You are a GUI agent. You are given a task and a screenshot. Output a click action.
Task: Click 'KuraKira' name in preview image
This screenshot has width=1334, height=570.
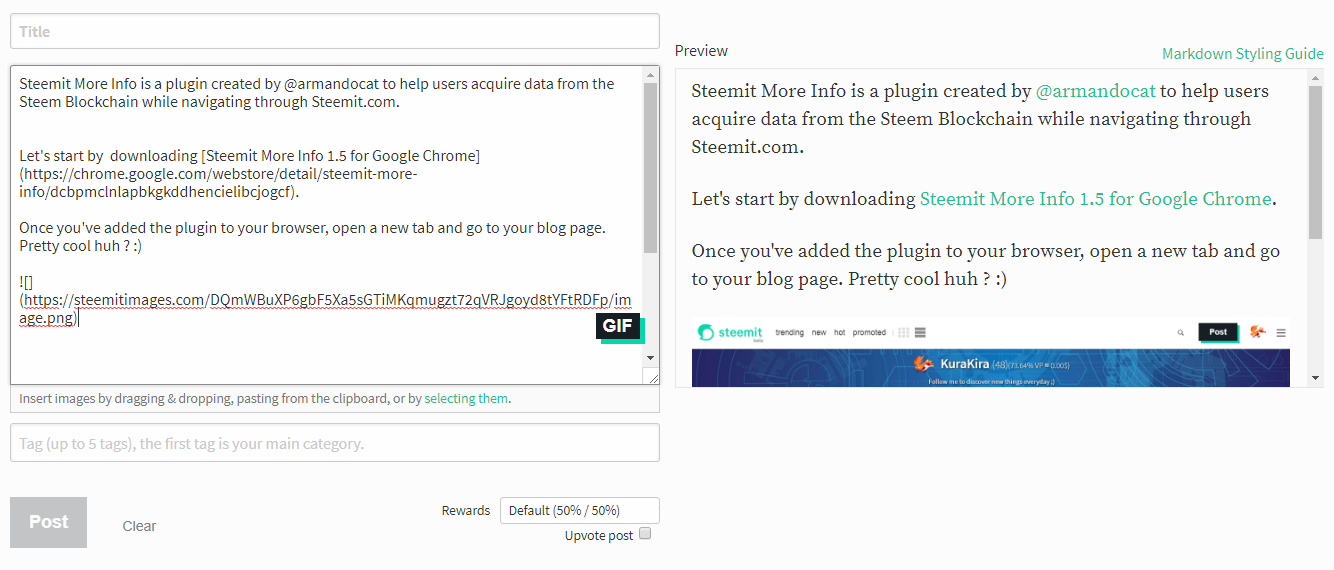point(965,365)
